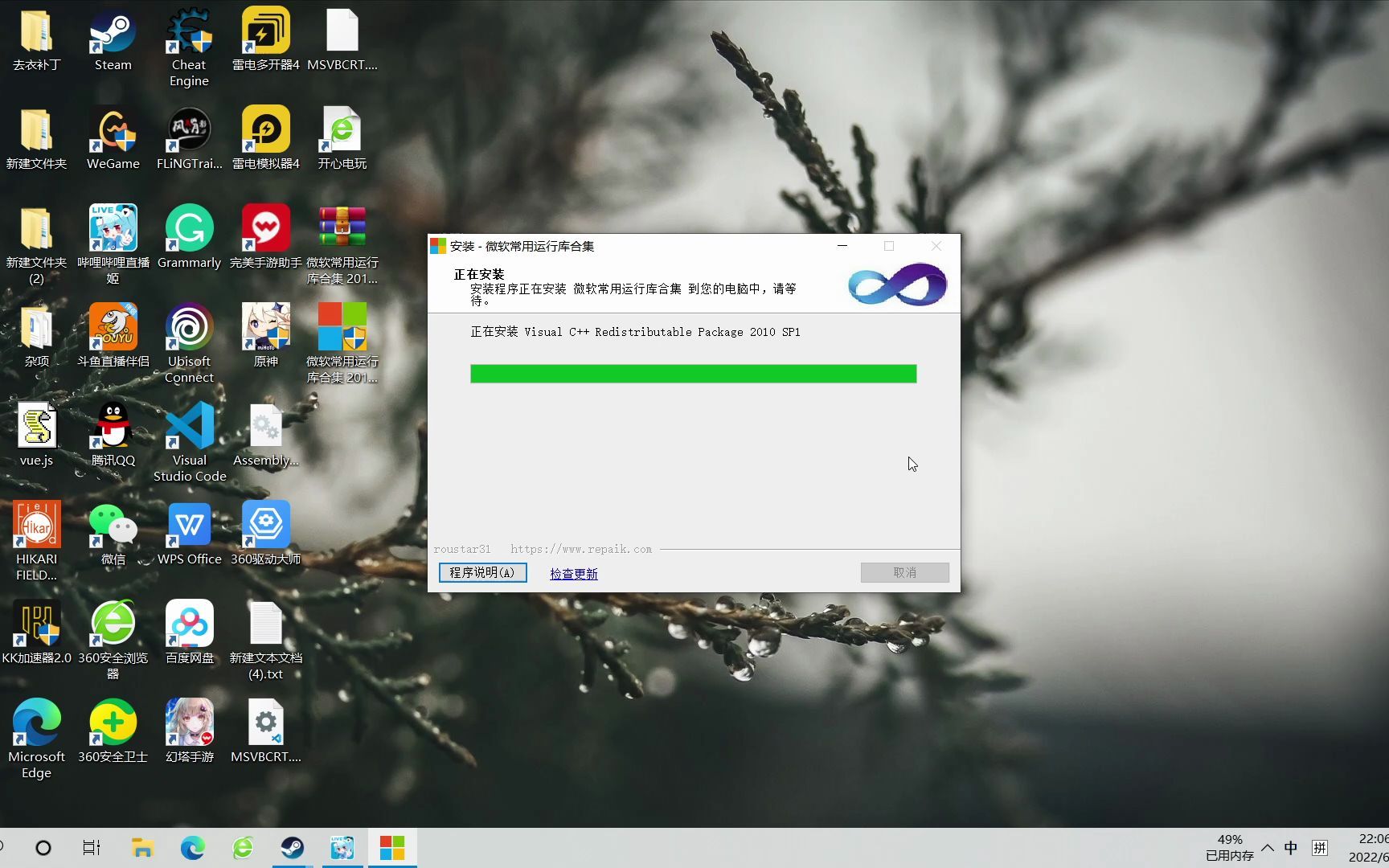
Task: Open the 360驱动大师 desktop icon
Action: pyautogui.click(x=265, y=534)
